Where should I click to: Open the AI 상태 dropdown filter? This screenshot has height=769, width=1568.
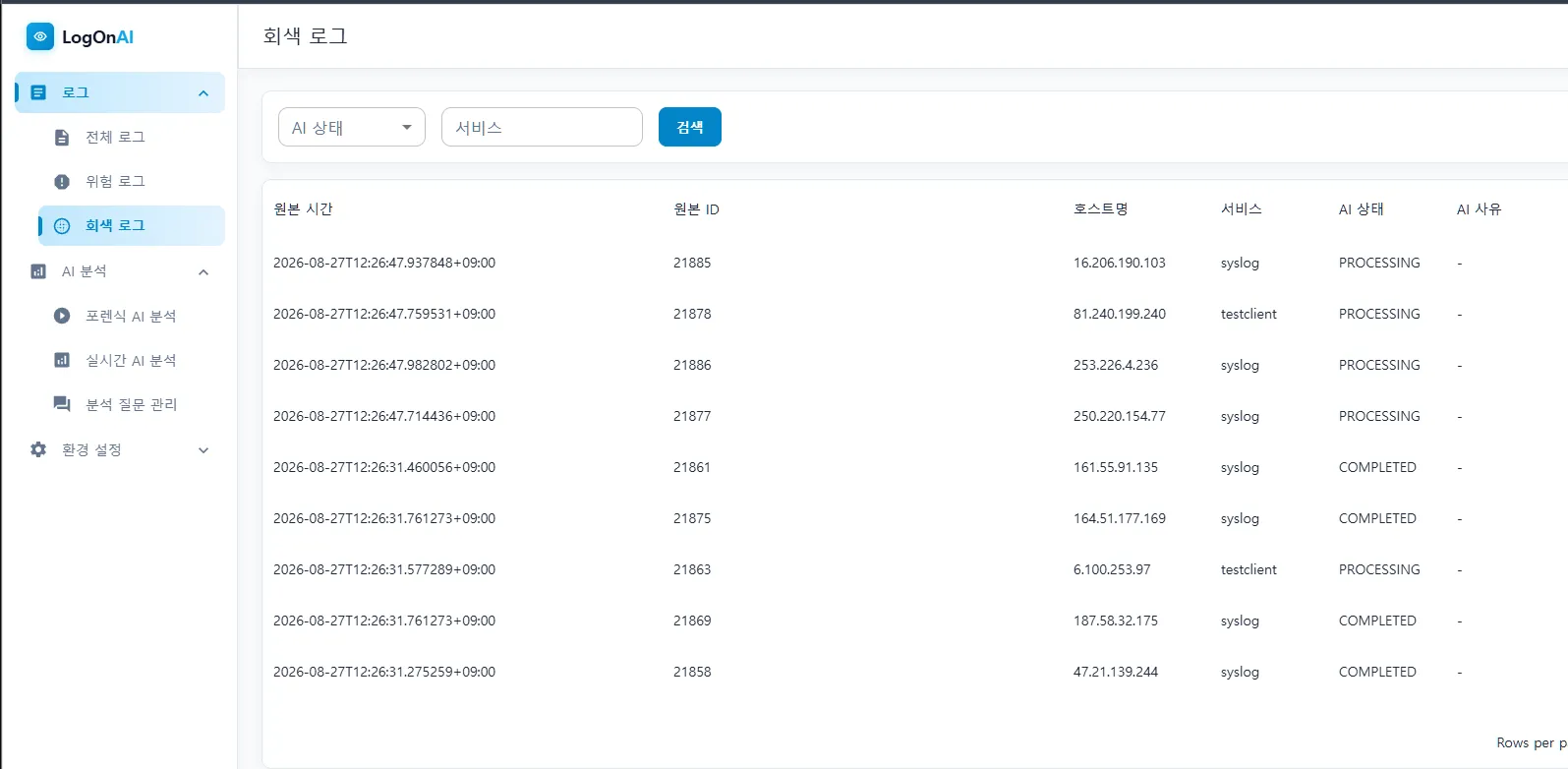tap(352, 127)
